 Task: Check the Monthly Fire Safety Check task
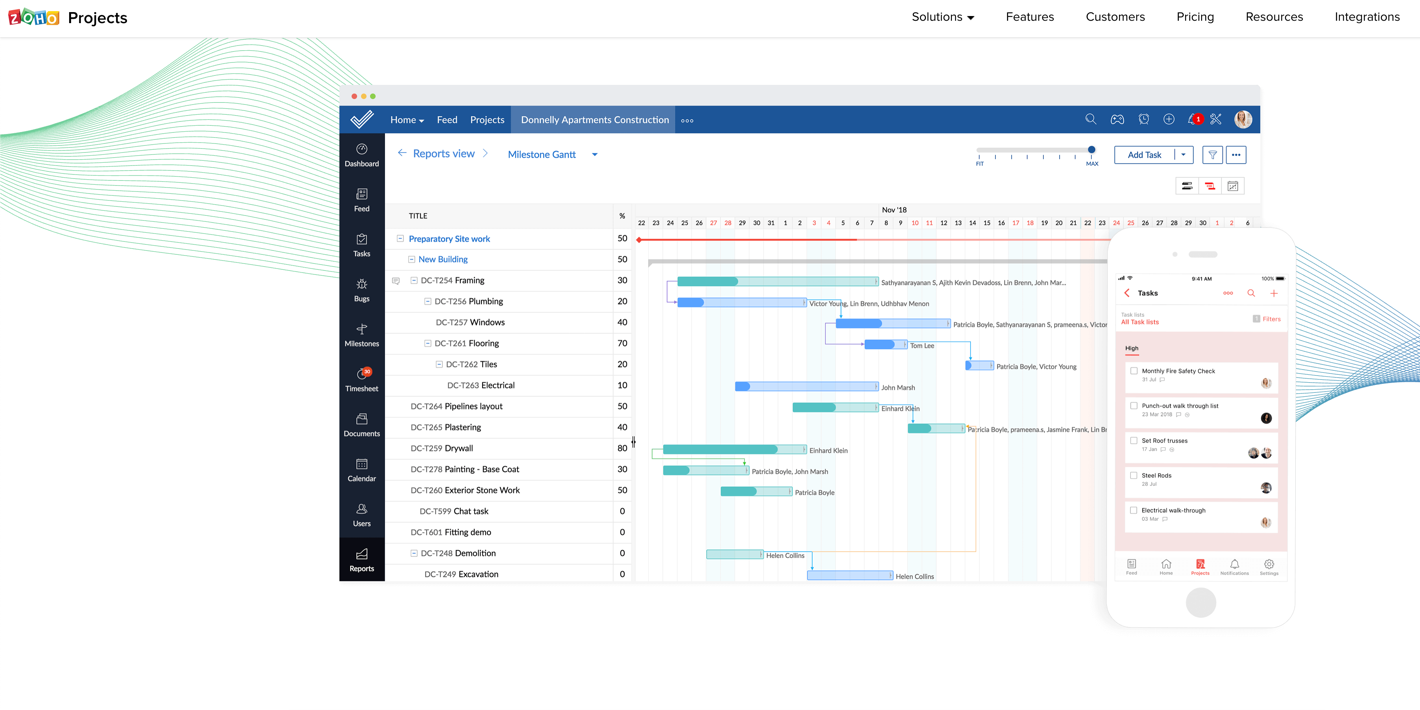(1134, 371)
